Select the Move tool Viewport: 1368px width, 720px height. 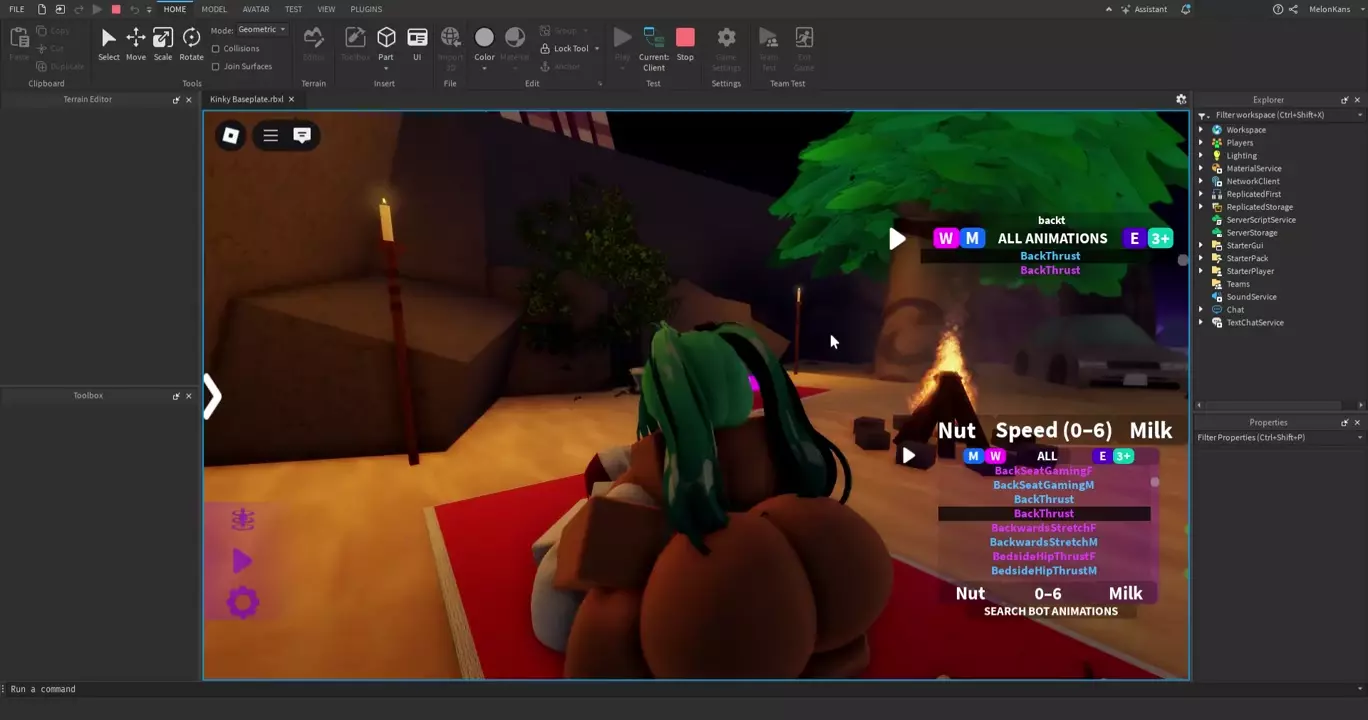pyautogui.click(x=135, y=44)
